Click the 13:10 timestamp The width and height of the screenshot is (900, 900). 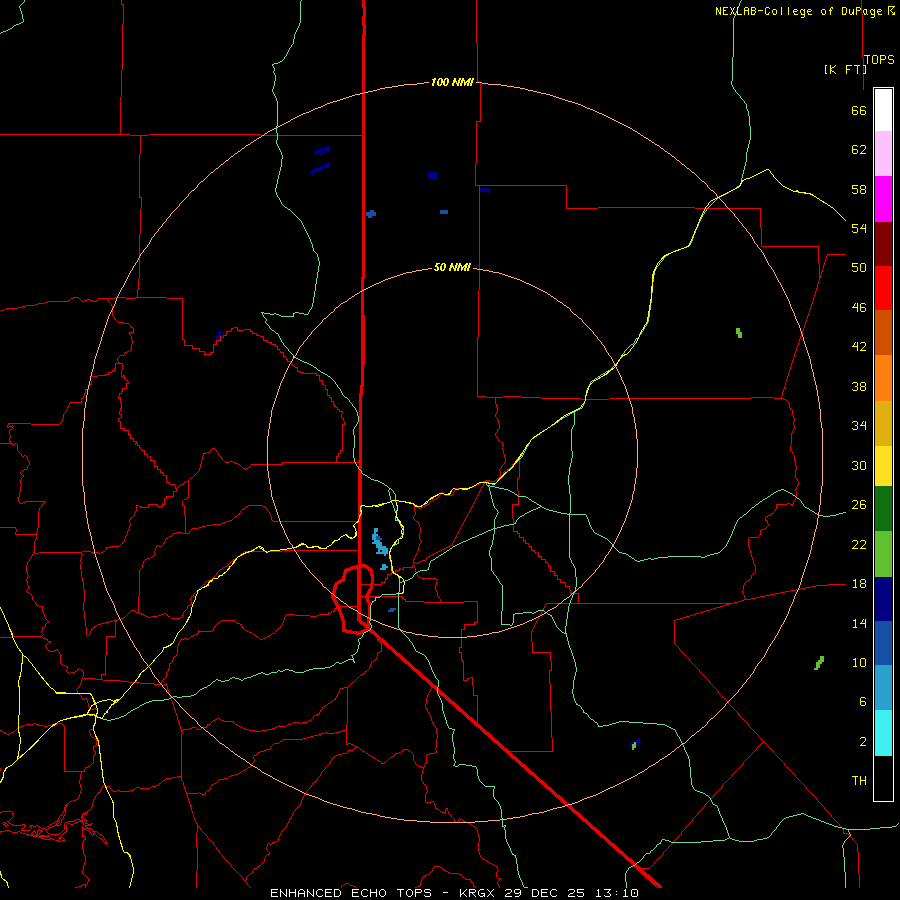point(617,893)
